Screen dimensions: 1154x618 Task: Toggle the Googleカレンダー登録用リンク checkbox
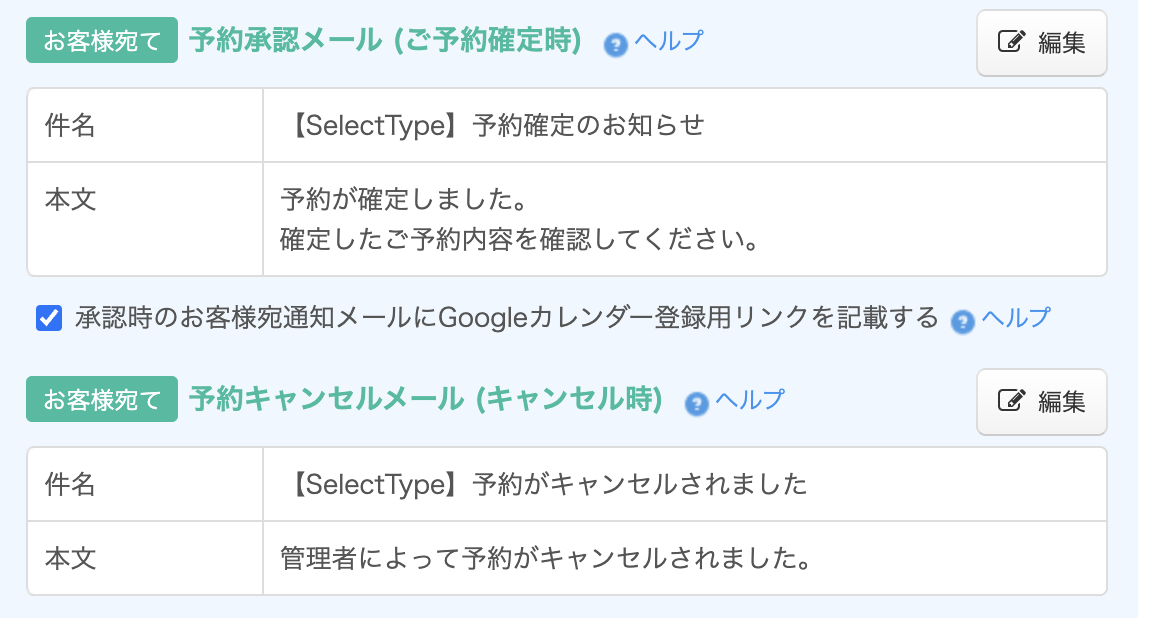click(48, 319)
